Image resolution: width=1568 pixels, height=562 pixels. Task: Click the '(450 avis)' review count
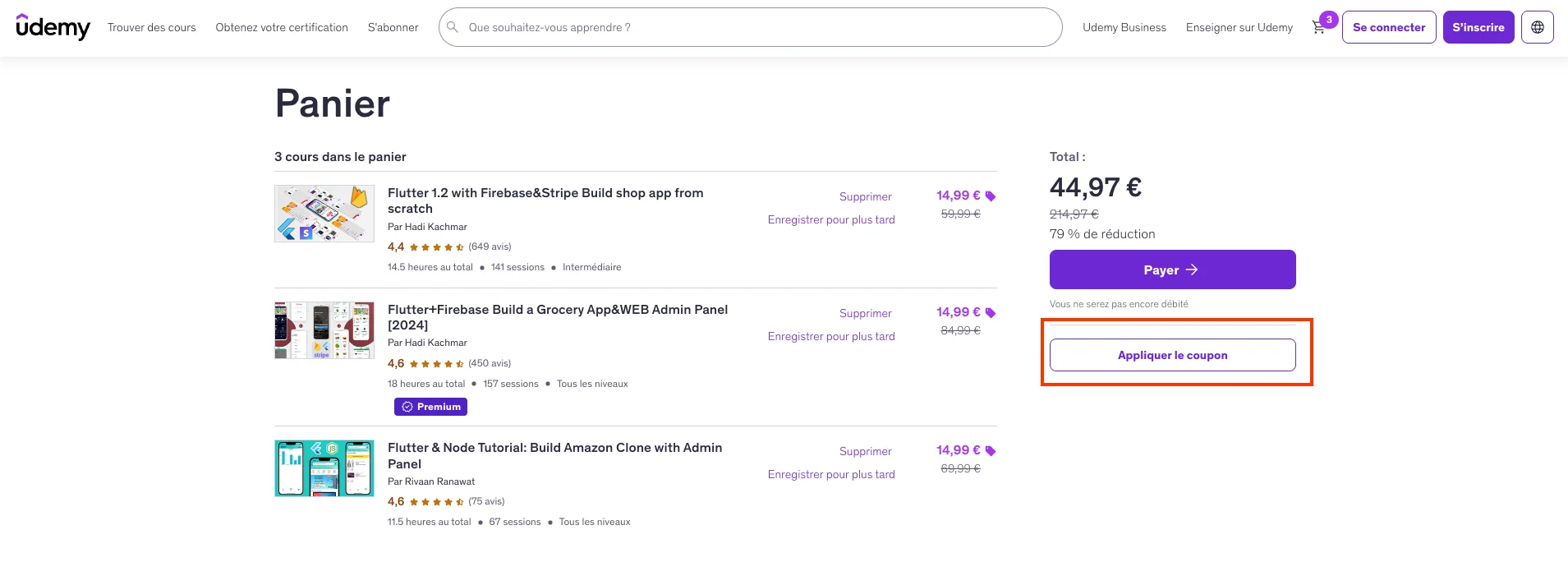490,363
